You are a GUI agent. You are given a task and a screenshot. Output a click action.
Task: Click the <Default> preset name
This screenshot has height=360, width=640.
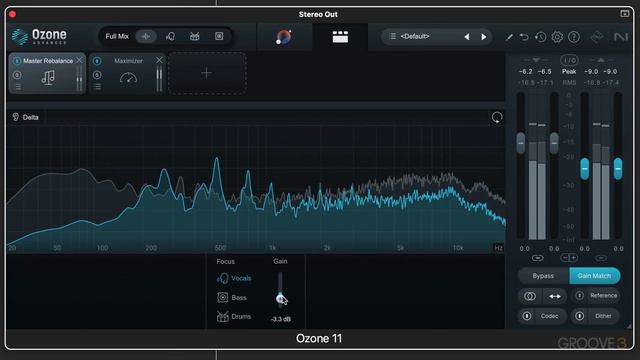[415, 36]
